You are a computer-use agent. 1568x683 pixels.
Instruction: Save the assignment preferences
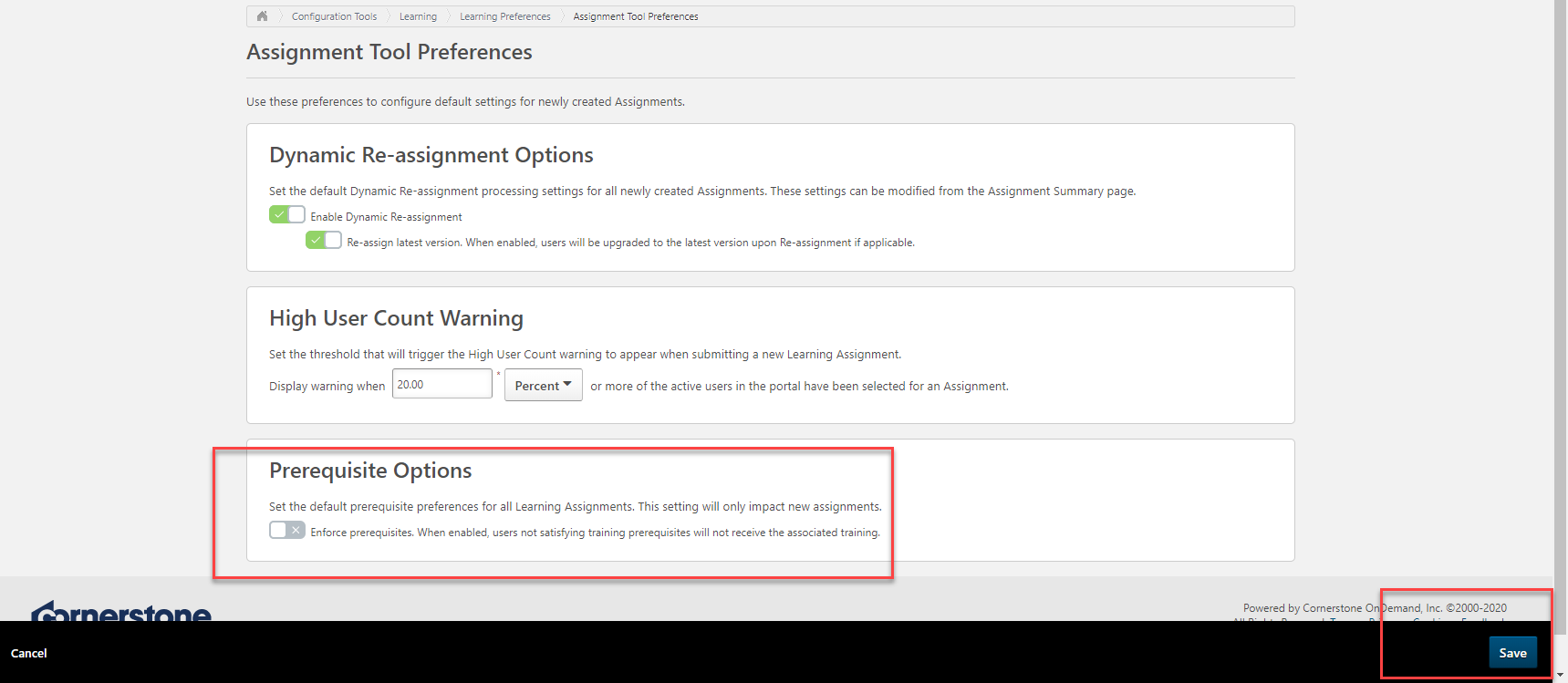(x=1512, y=653)
